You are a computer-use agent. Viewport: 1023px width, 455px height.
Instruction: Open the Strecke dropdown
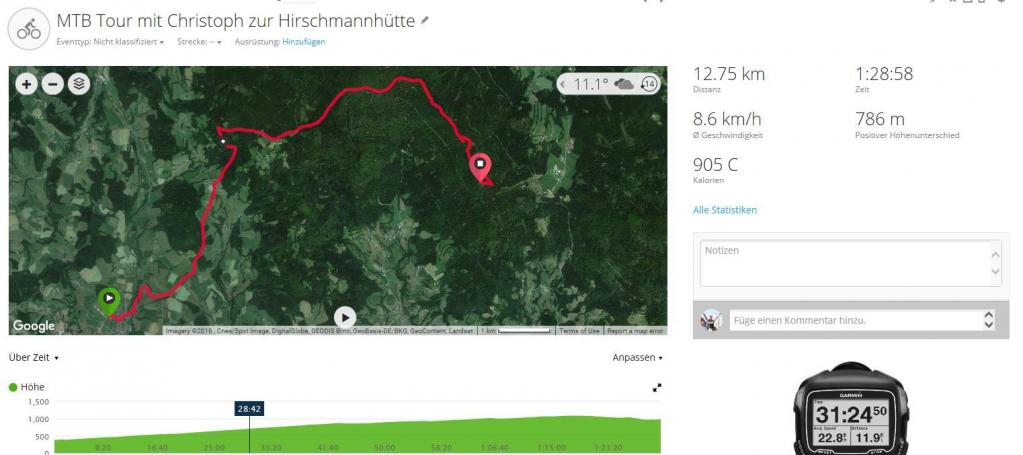[x=199, y=42]
